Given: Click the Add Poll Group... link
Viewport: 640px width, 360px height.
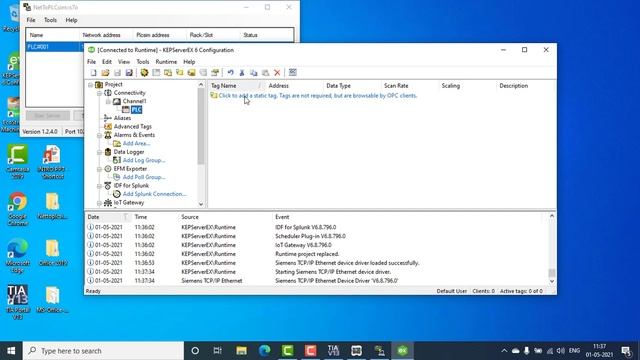Looking at the screenshot, I should tap(144, 177).
